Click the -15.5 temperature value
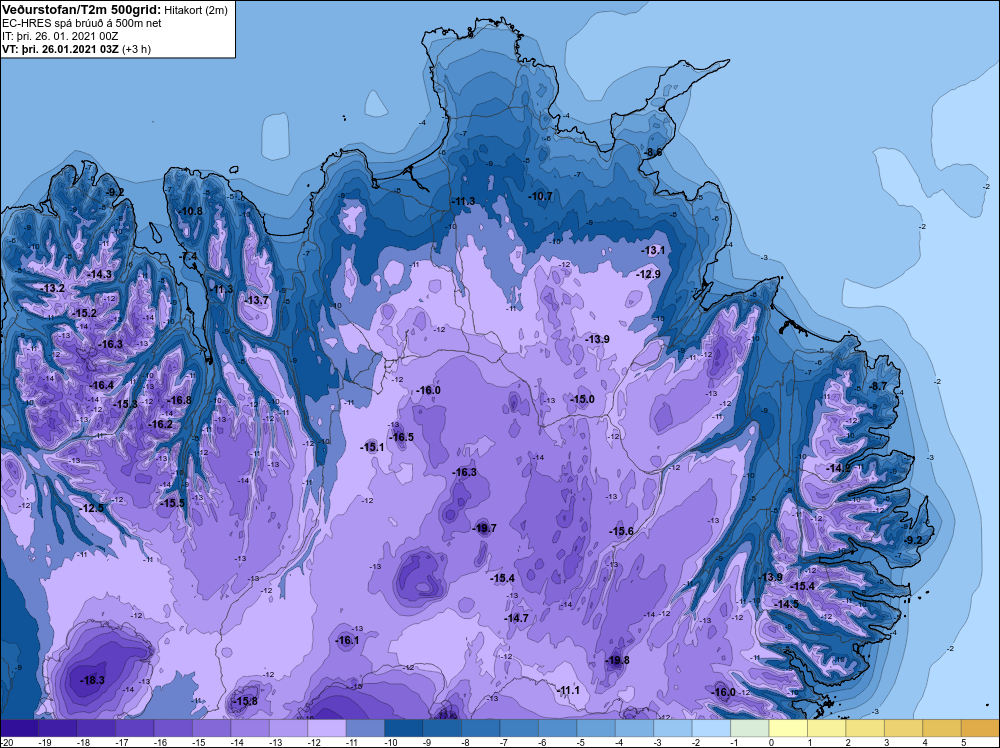The image size is (1000, 748). [x=172, y=503]
